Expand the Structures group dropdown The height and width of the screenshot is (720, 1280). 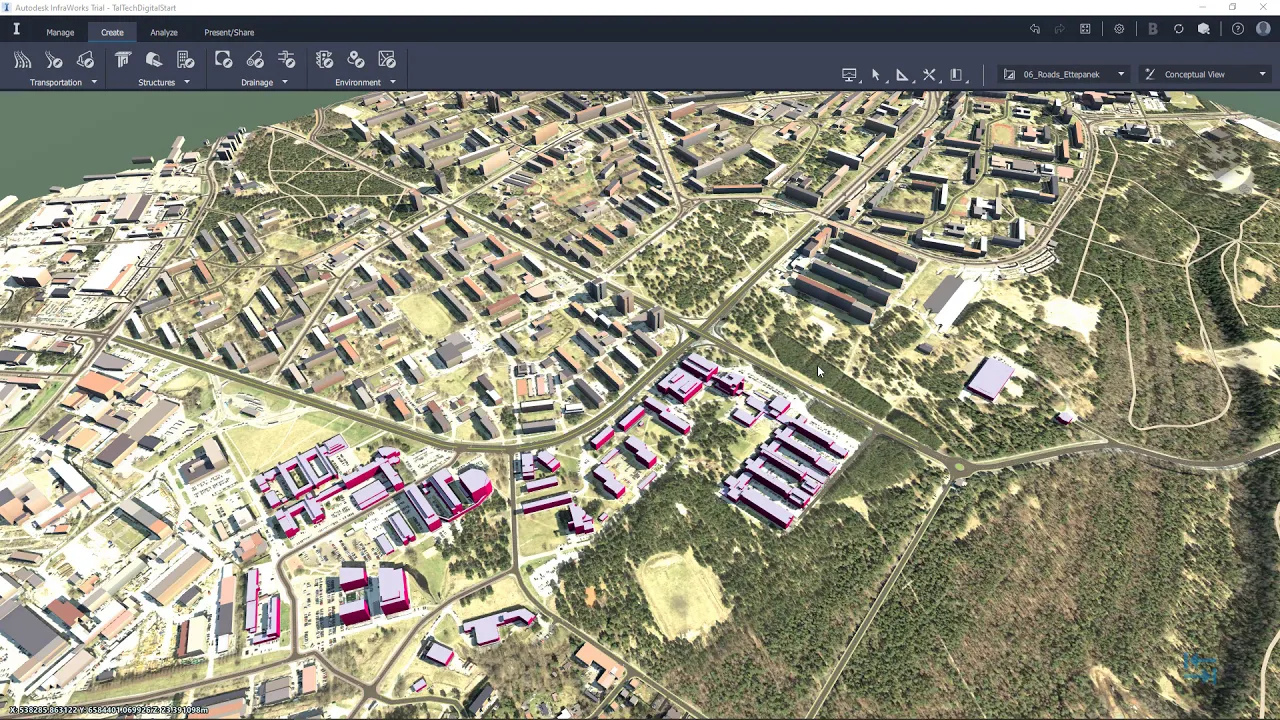(186, 82)
